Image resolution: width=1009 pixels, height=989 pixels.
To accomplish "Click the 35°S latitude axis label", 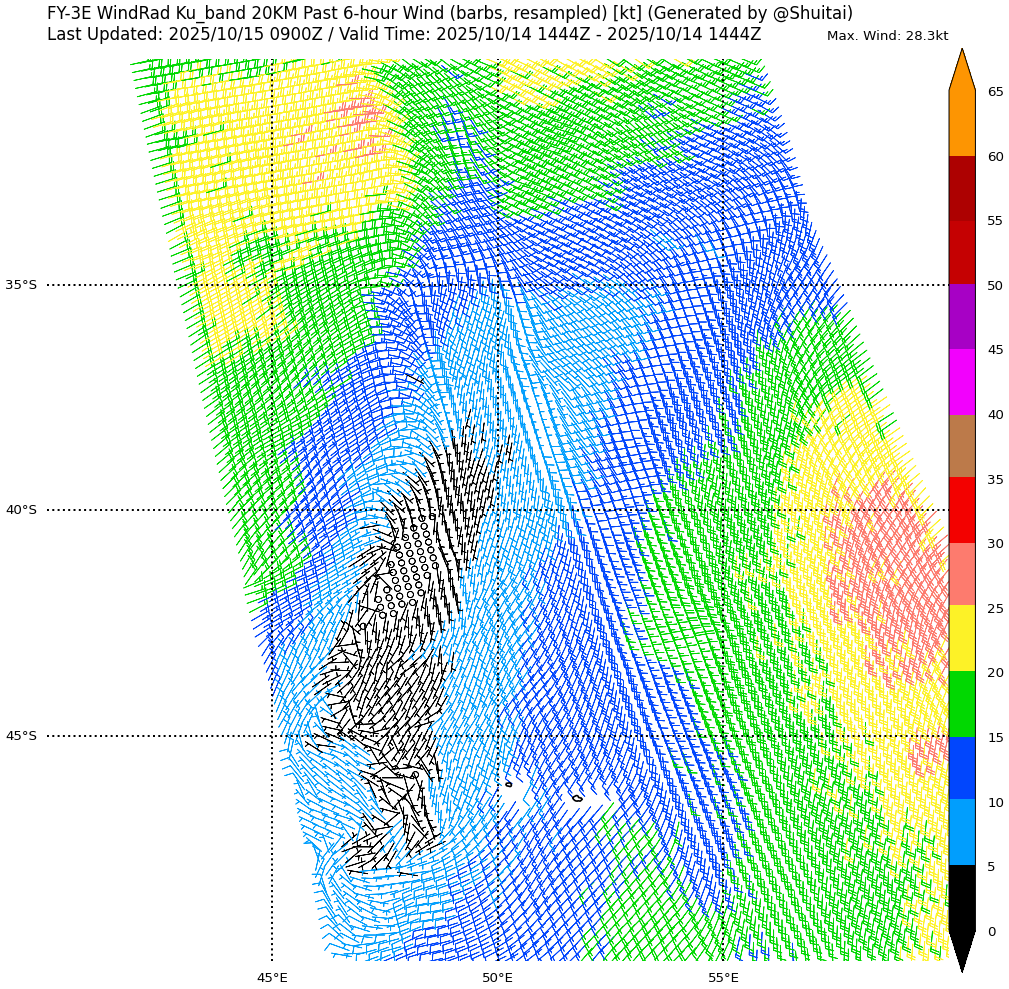I will tap(21, 285).
